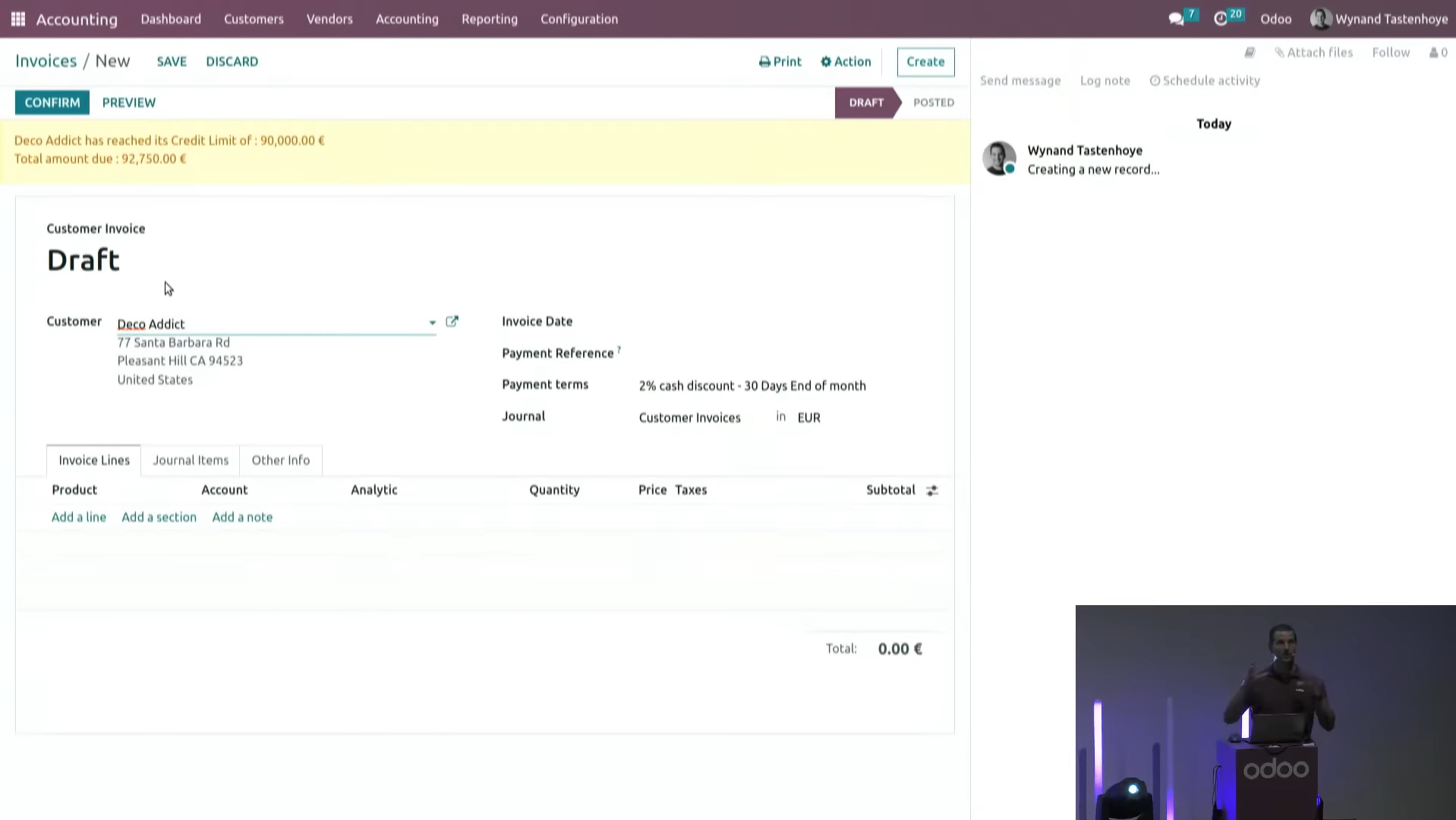Screen dimensions: 1456x820
Task: Click Add a section link
Action: 159,517
